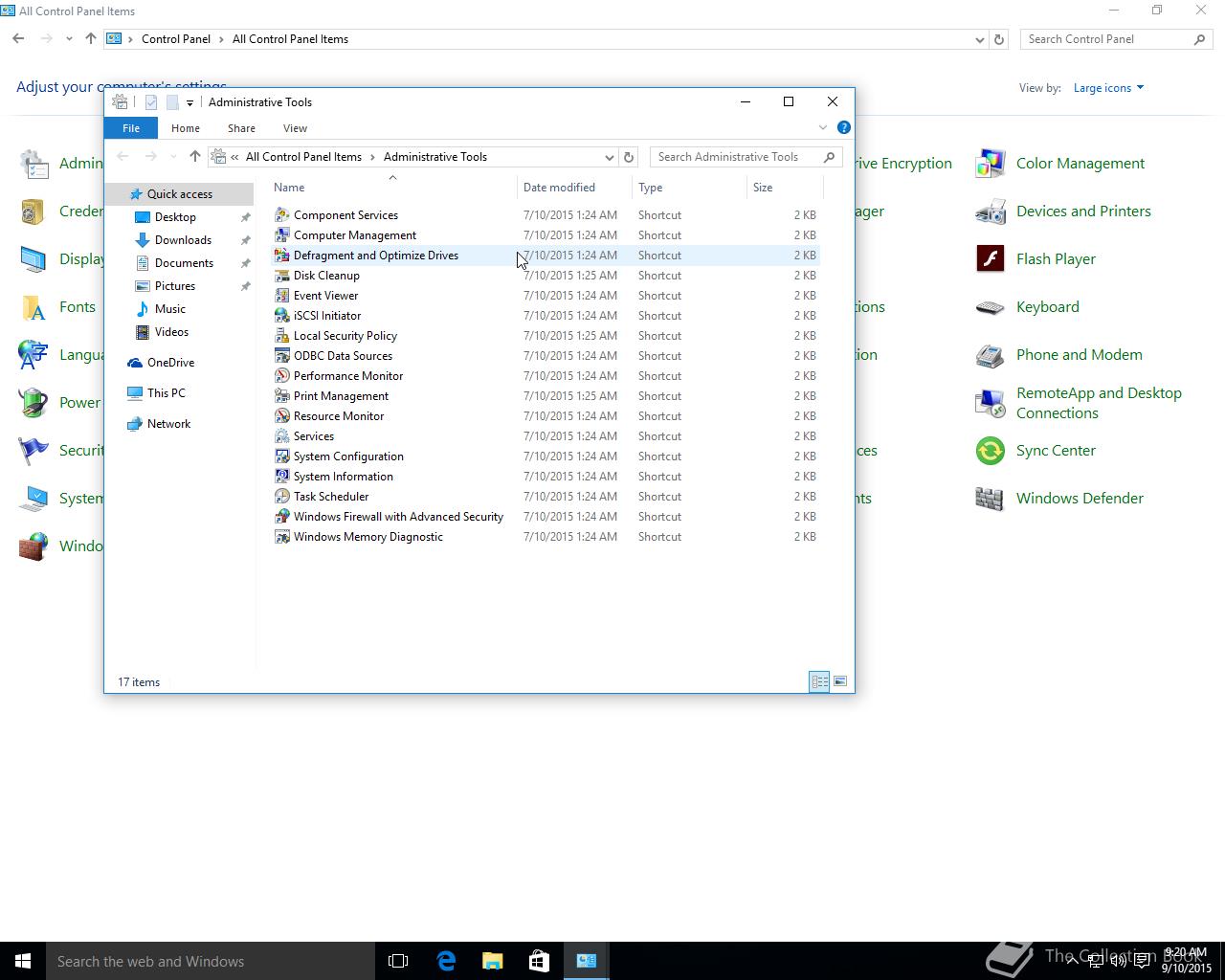Sort files by Name column
This screenshot has height=980, width=1225.
393,188
